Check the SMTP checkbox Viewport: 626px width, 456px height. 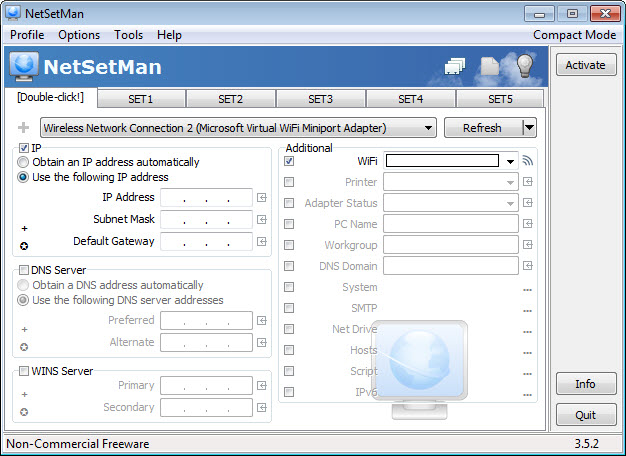[289, 308]
